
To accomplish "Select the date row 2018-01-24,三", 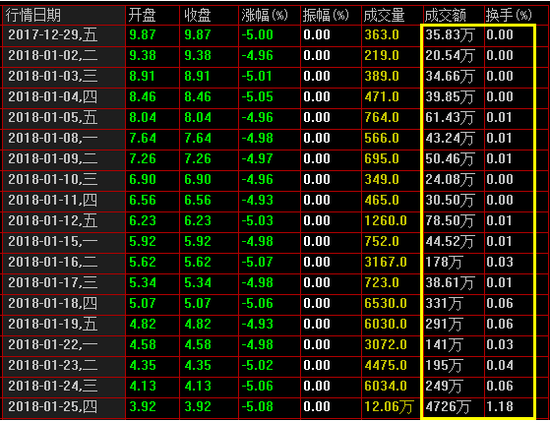I will click(53, 386).
